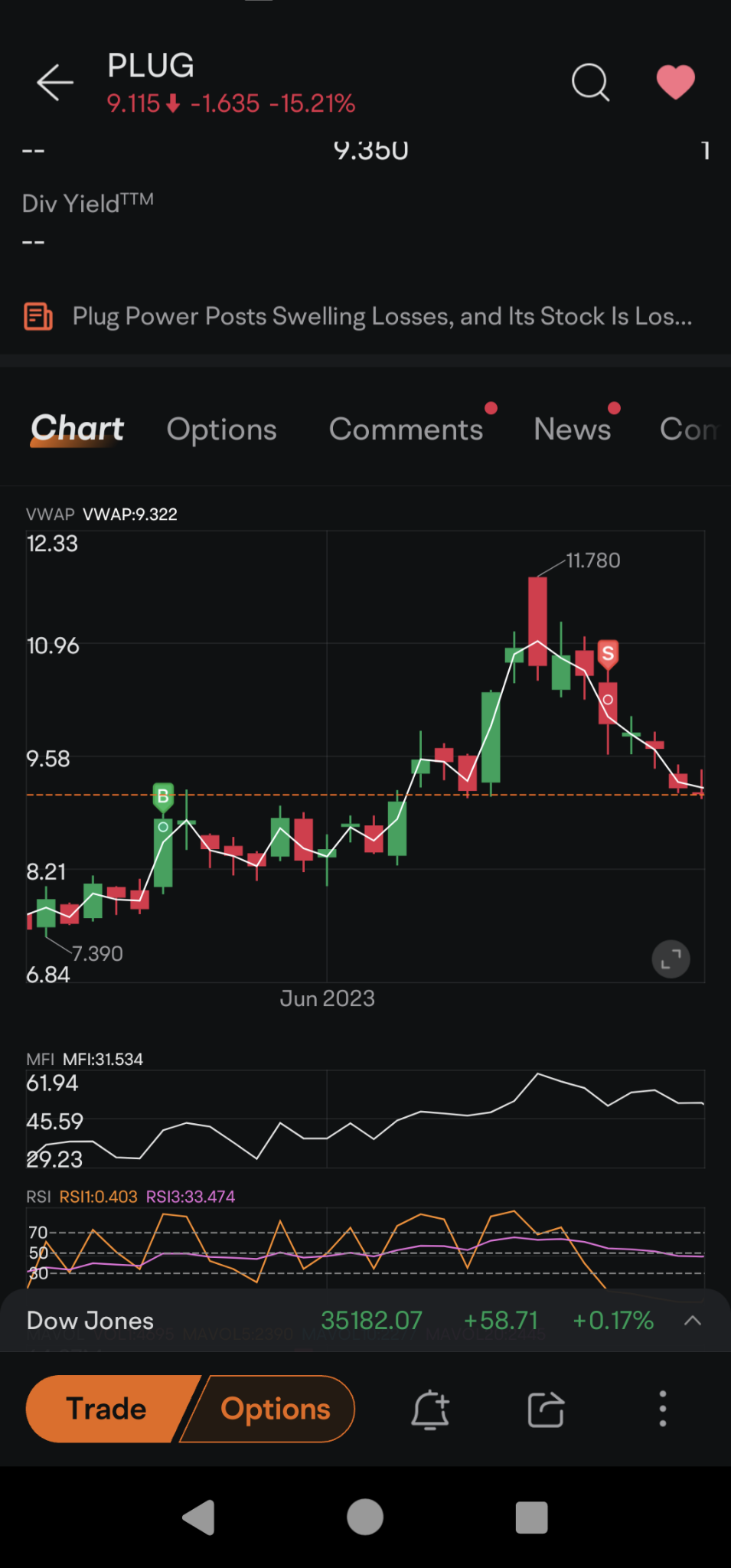Tap the green B buy marker on the chart
The height and width of the screenshot is (1568, 731).
[163, 797]
